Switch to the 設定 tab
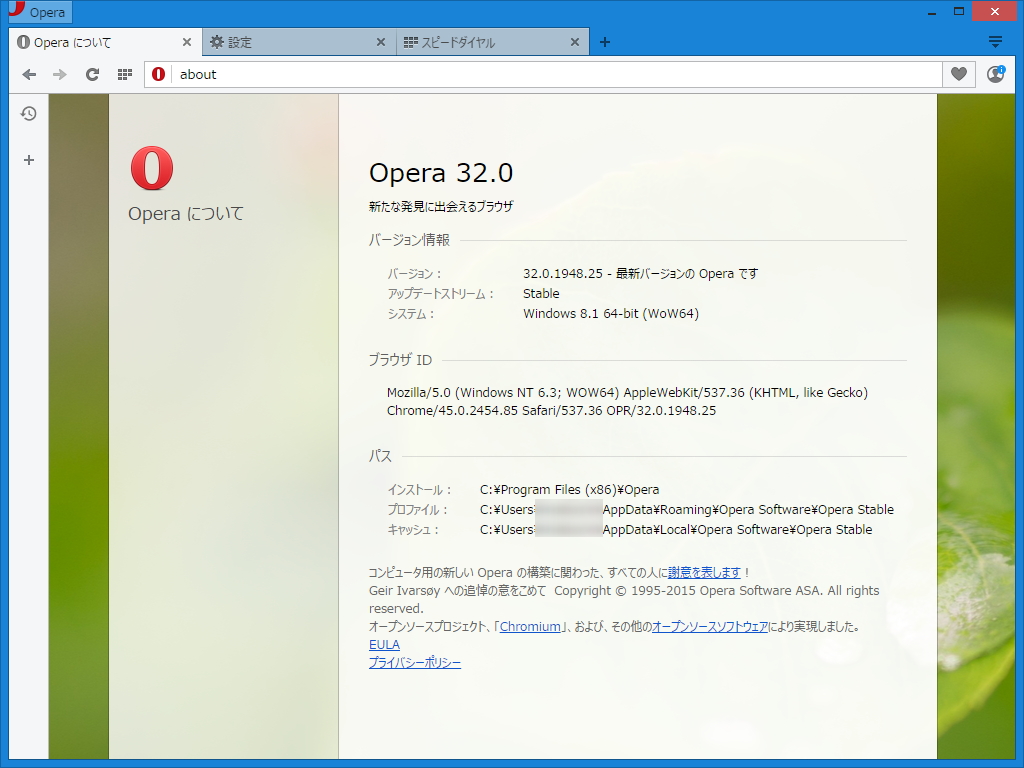 [280, 41]
